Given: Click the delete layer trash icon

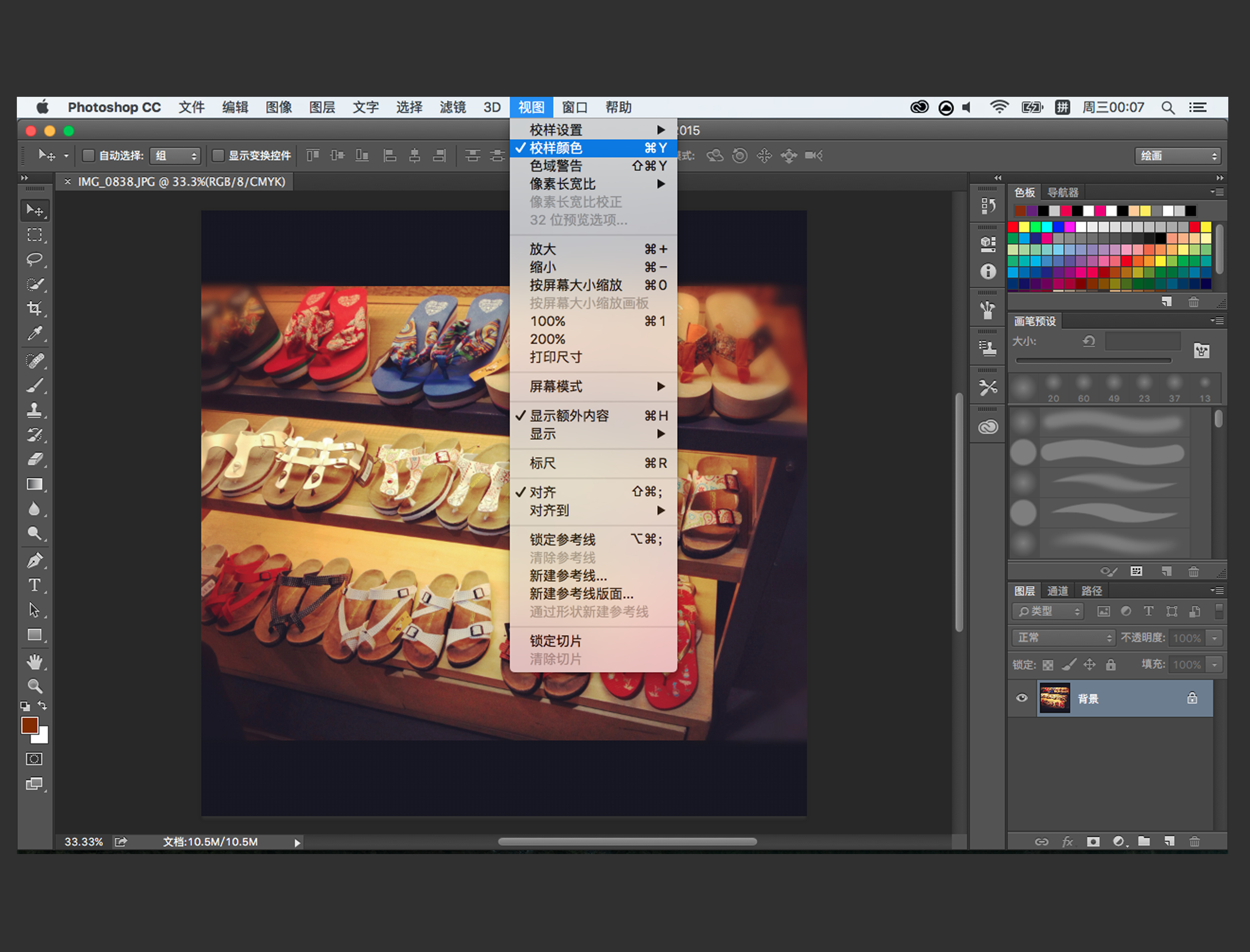Looking at the screenshot, I should (1194, 841).
